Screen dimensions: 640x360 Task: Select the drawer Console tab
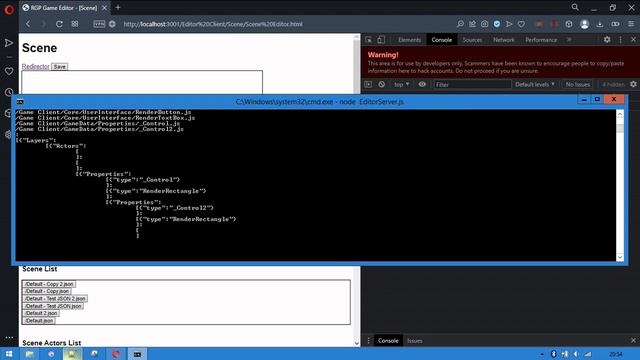388,340
